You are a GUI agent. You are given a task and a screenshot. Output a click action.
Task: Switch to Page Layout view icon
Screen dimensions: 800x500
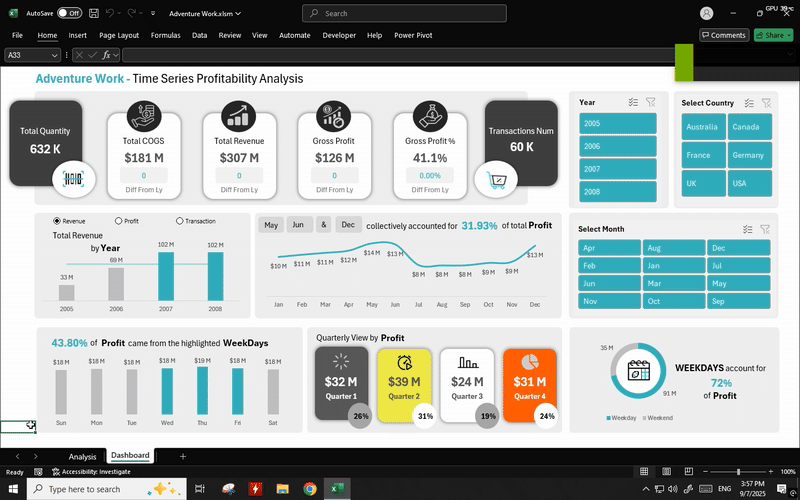tap(666, 471)
